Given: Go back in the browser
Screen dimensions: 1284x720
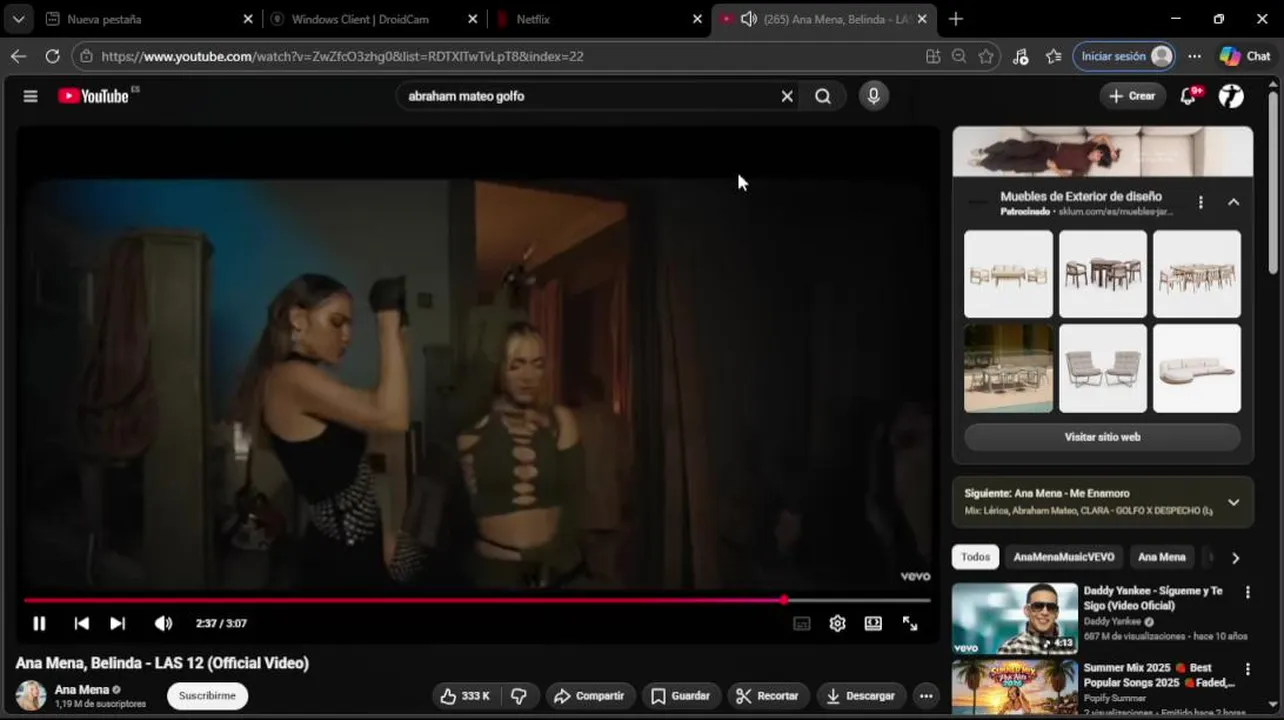Looking at the screenshot, I should point(18,56).
